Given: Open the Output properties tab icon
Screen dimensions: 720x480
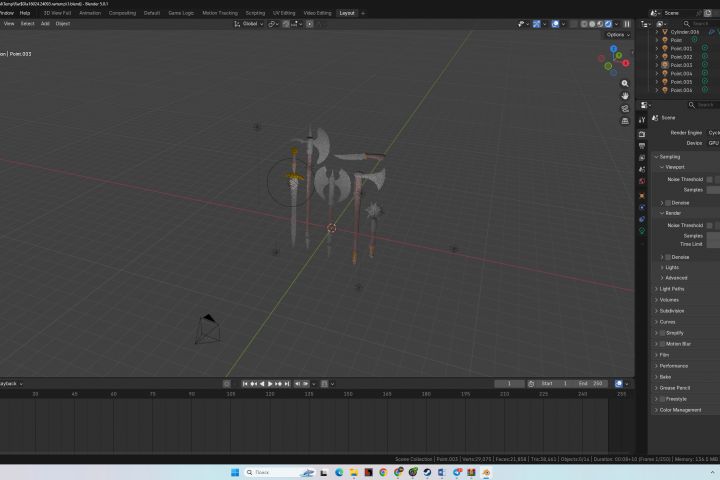Looking at the screenshot, I should click(x=642, y=146).
